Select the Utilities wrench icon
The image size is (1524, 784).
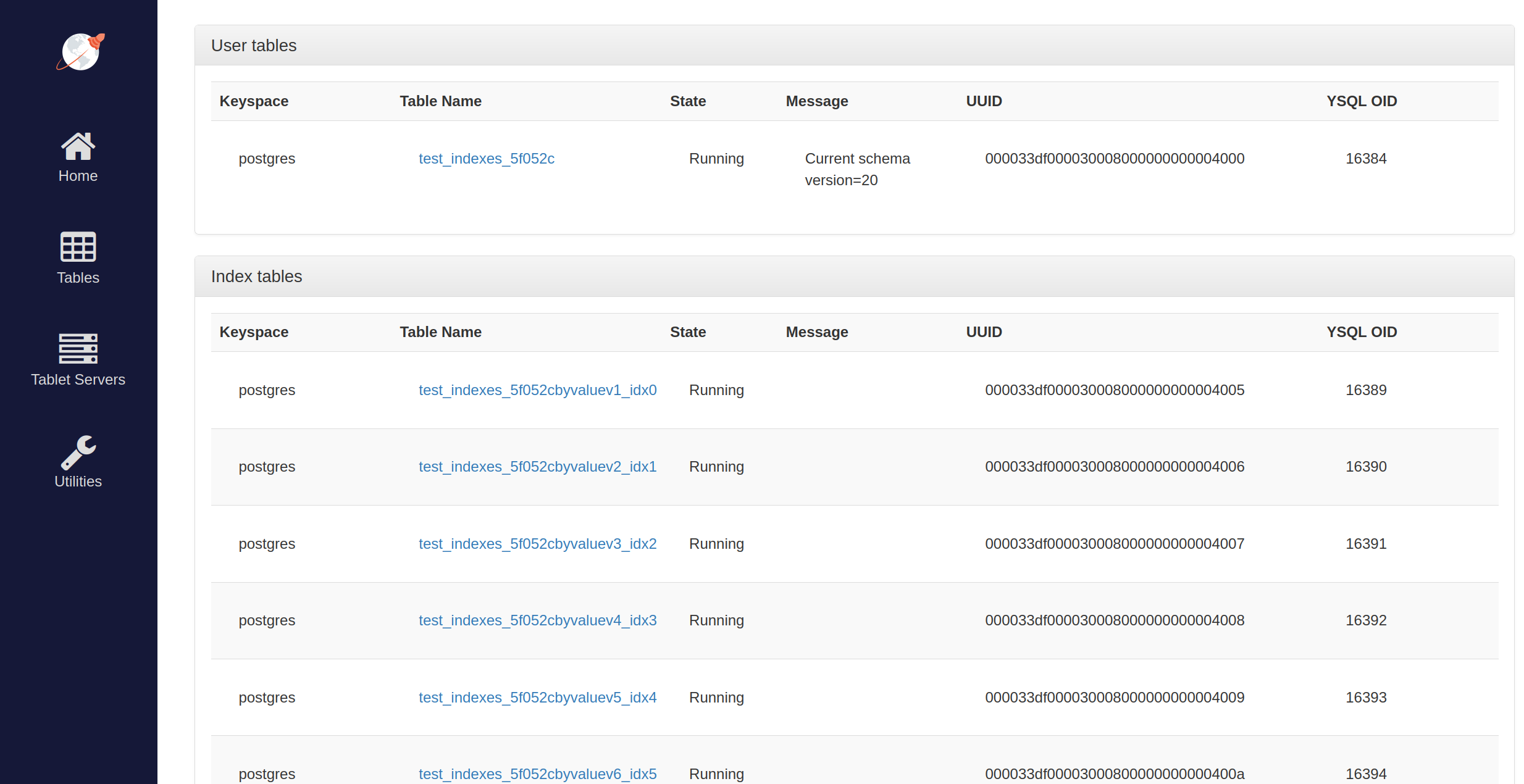tap(78, 451)
